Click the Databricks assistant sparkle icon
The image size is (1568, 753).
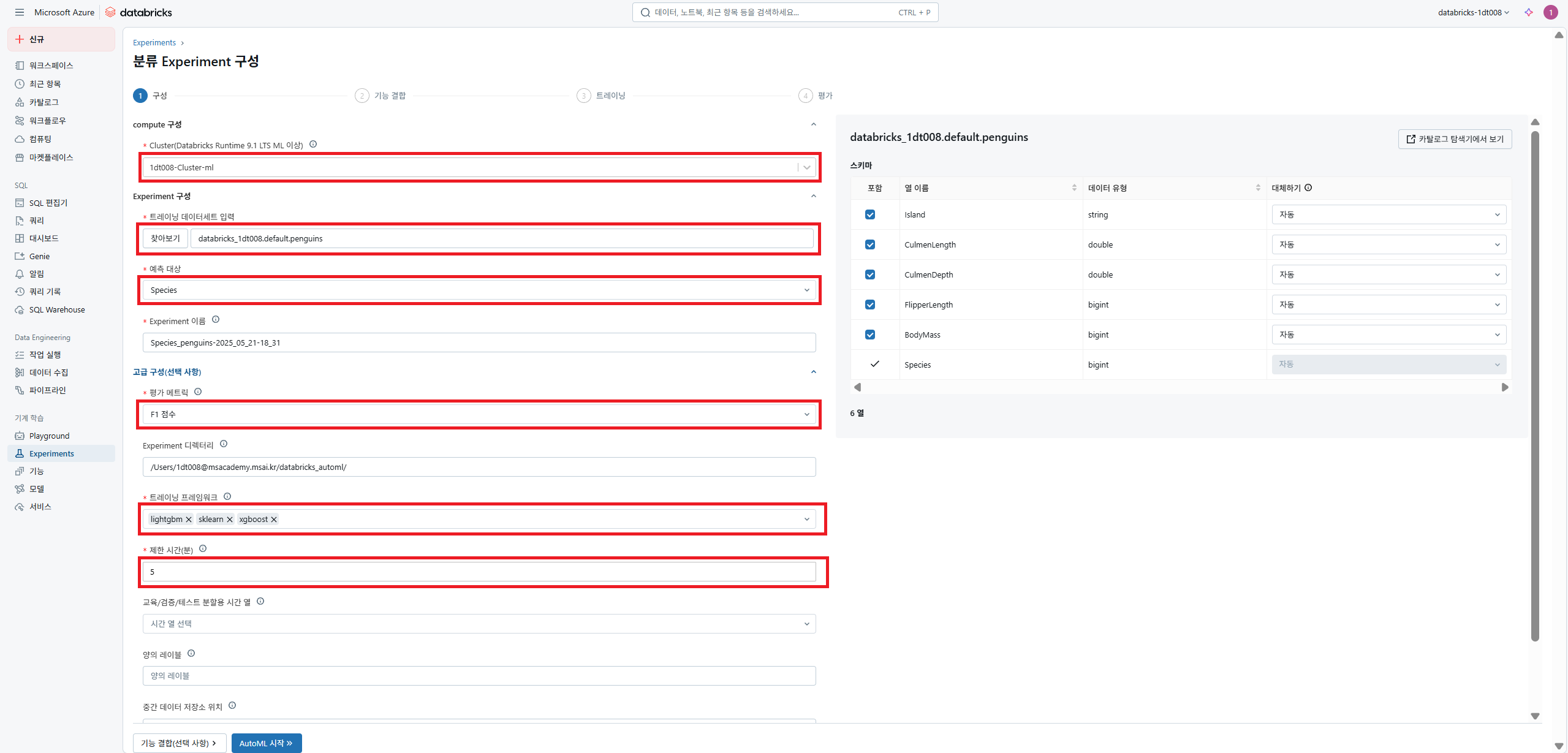[x=1529, y=12]
